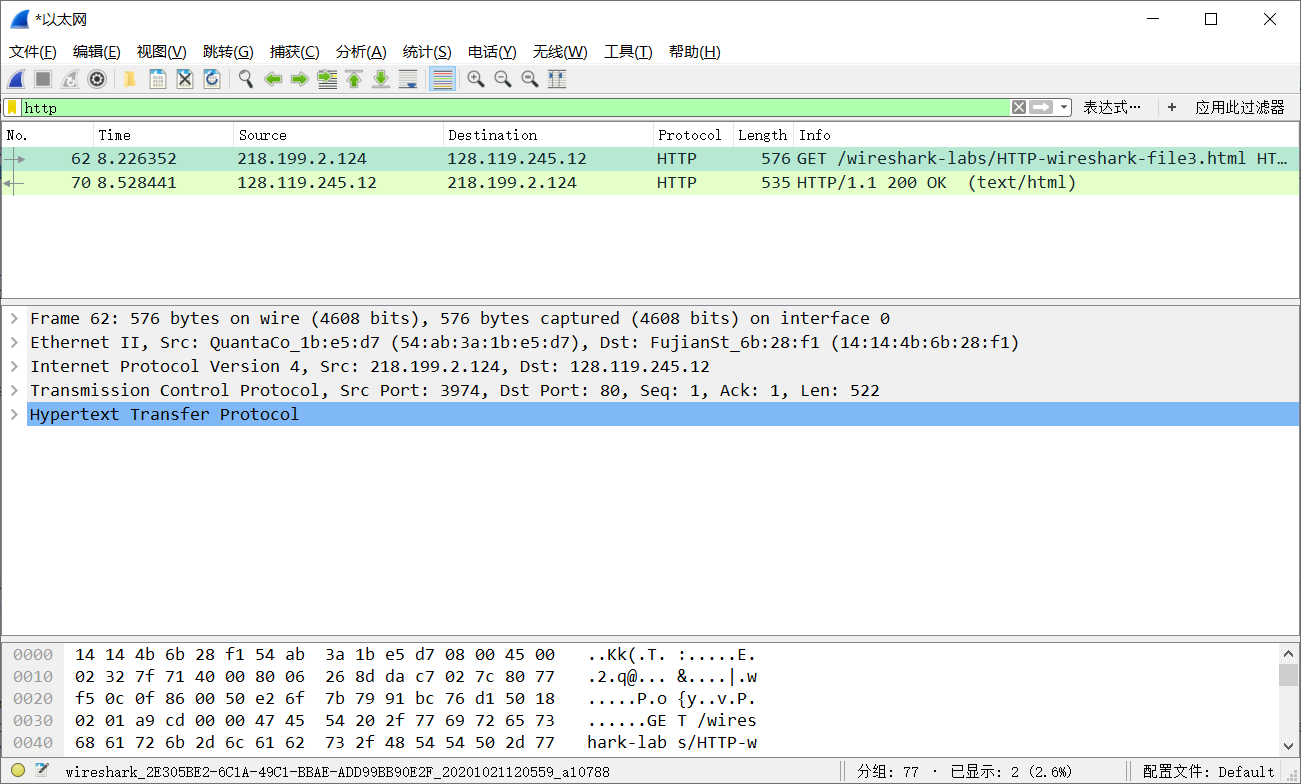Jump to the last packet

coord(381,79)
